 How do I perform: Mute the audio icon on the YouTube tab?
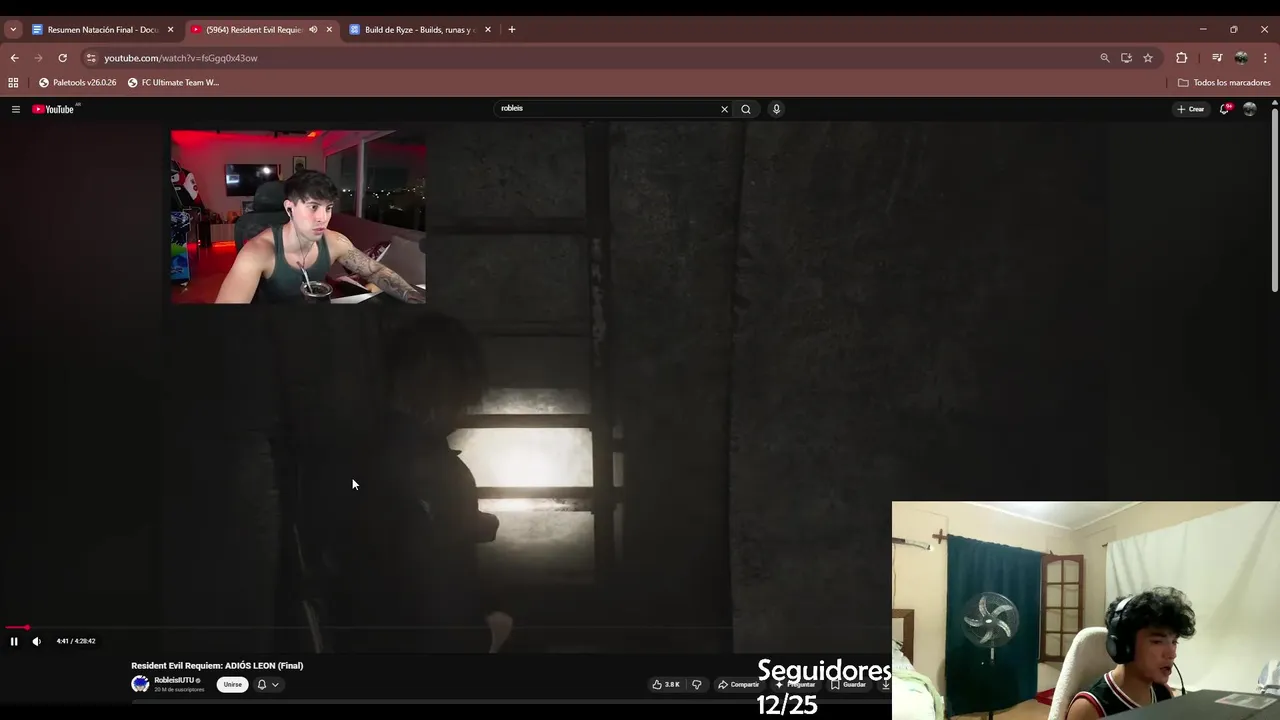[313, 30]
